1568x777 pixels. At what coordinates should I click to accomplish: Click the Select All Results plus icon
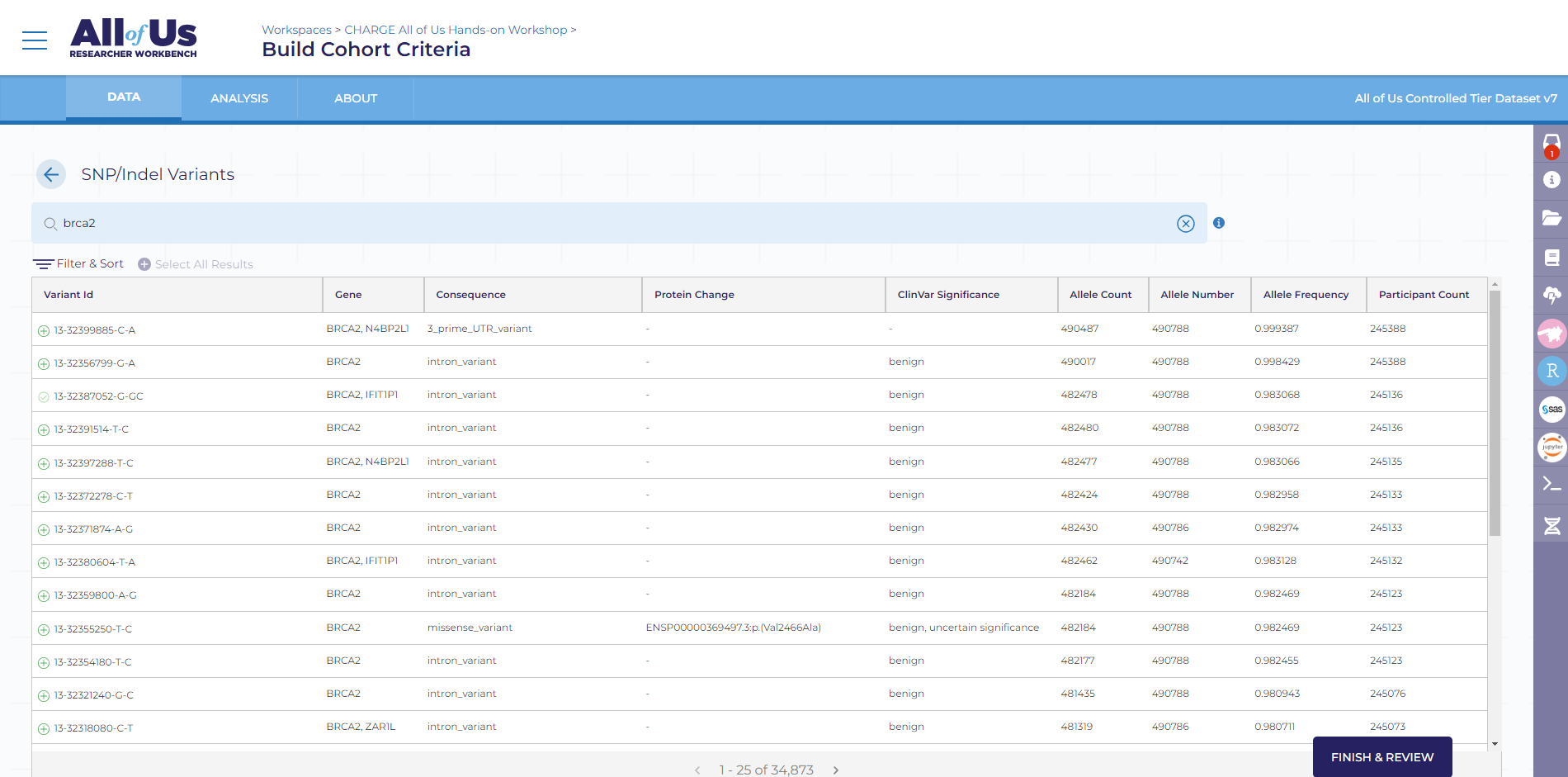[144, 264]
